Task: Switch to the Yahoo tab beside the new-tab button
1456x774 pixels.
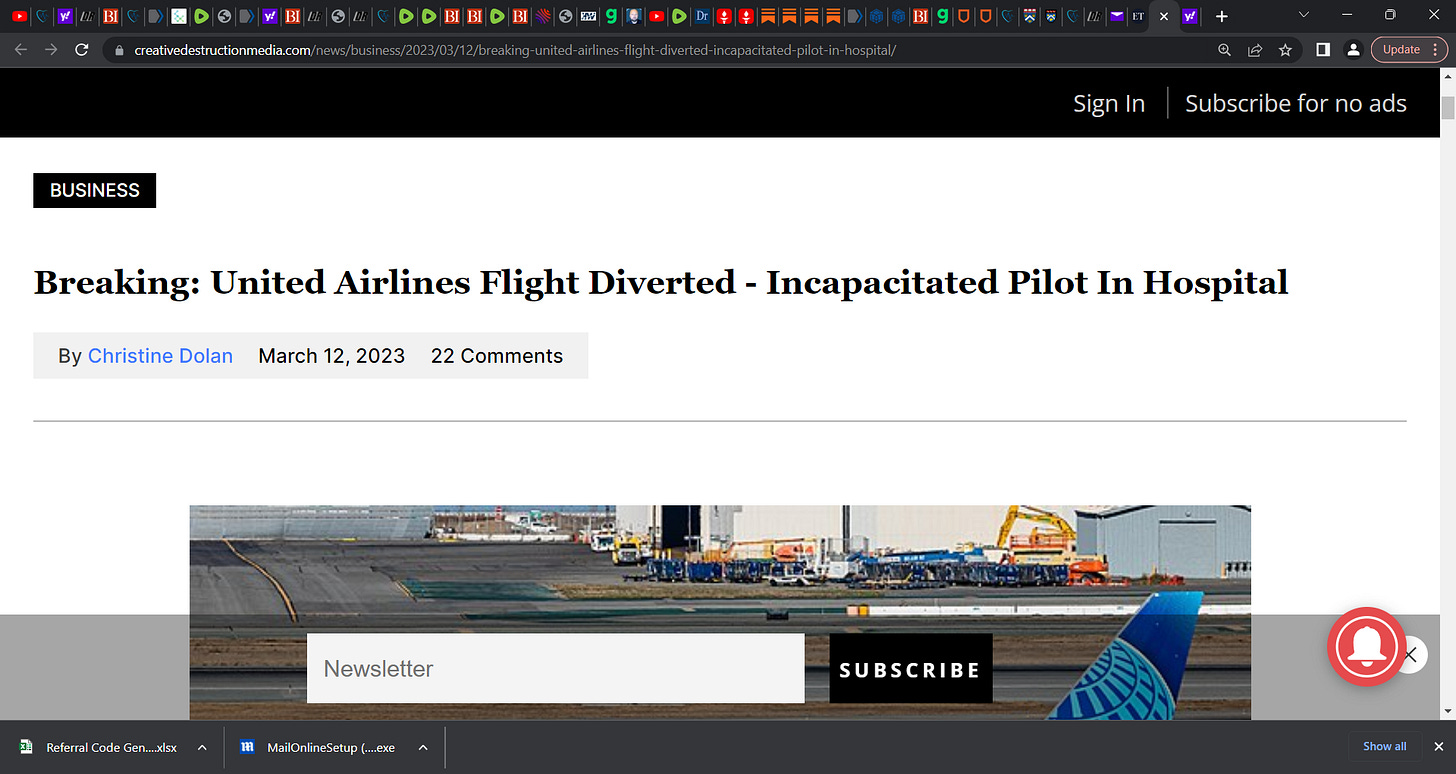Action: coord(1189,16)
